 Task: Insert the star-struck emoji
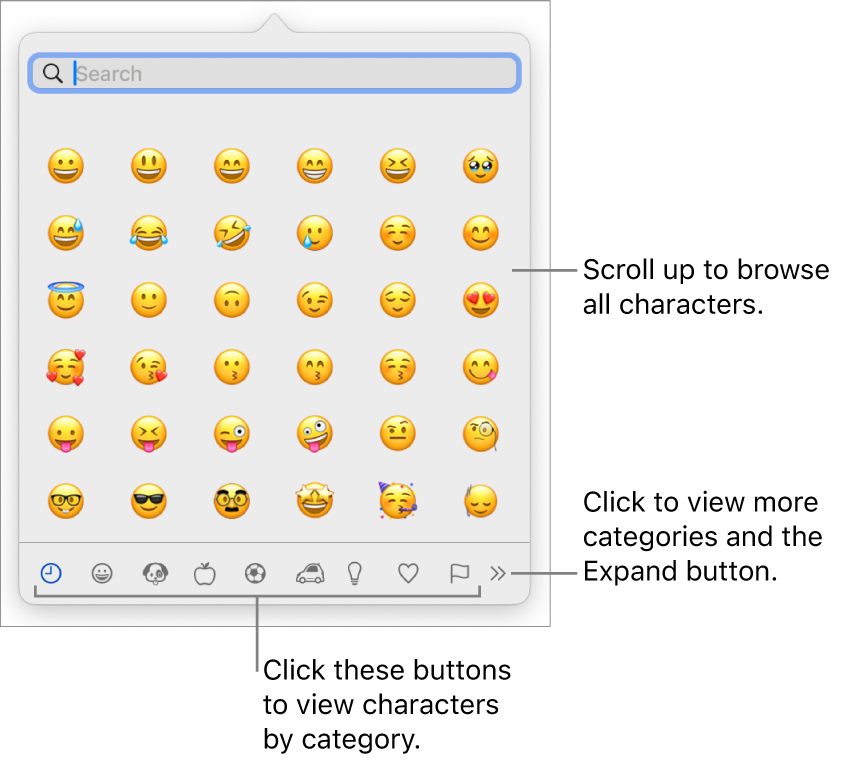(x=314, y=501)
